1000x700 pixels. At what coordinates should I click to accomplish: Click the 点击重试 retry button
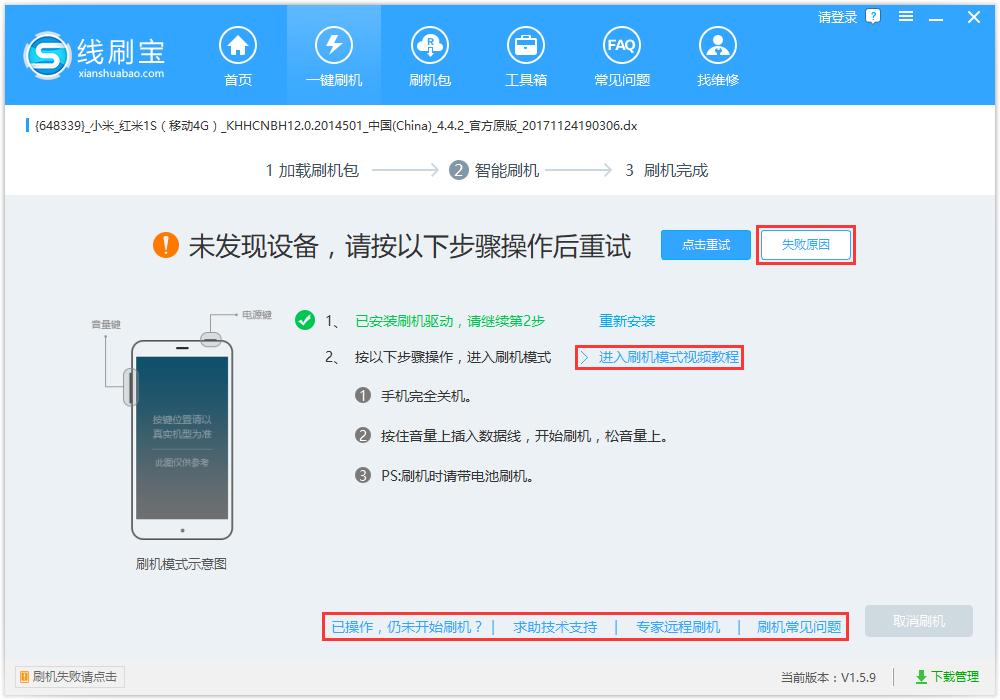705,244
